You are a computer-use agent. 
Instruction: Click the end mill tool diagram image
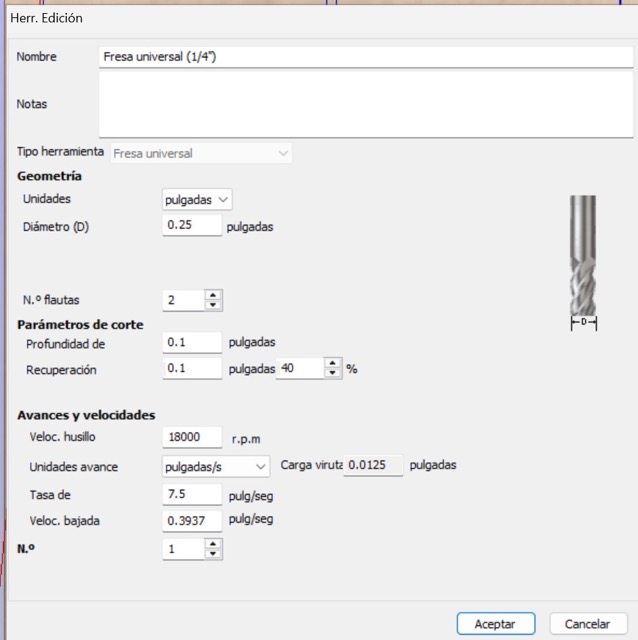(x=583, y=262)
